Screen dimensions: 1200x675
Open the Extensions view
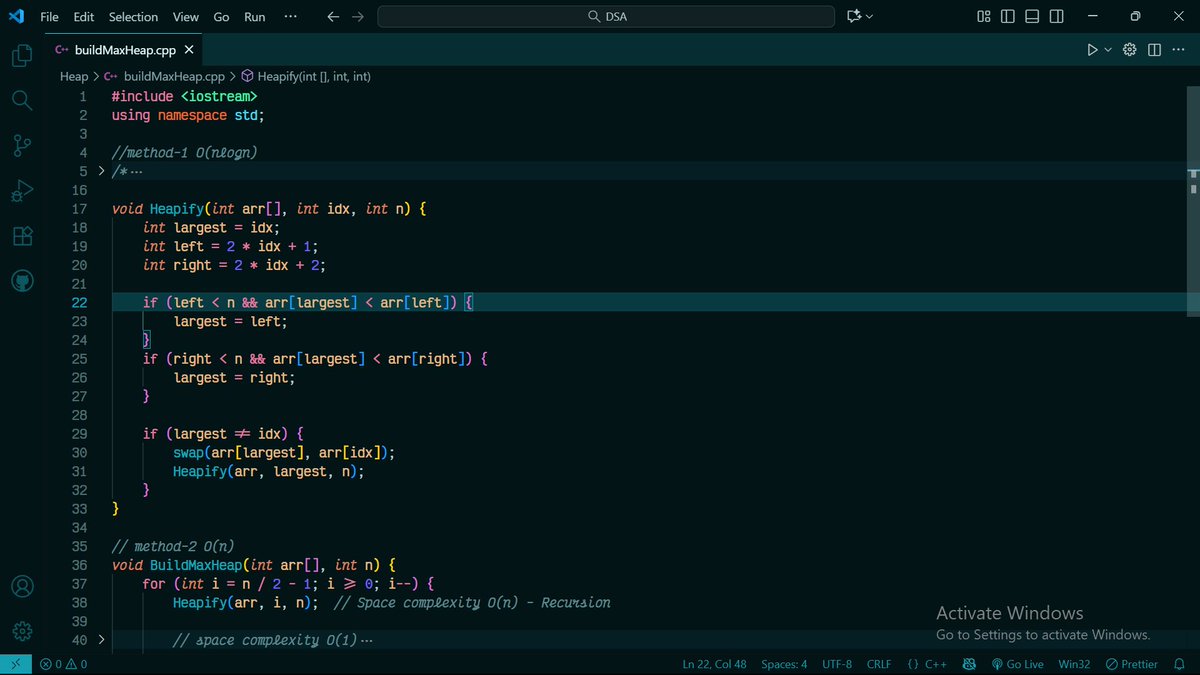22,236
